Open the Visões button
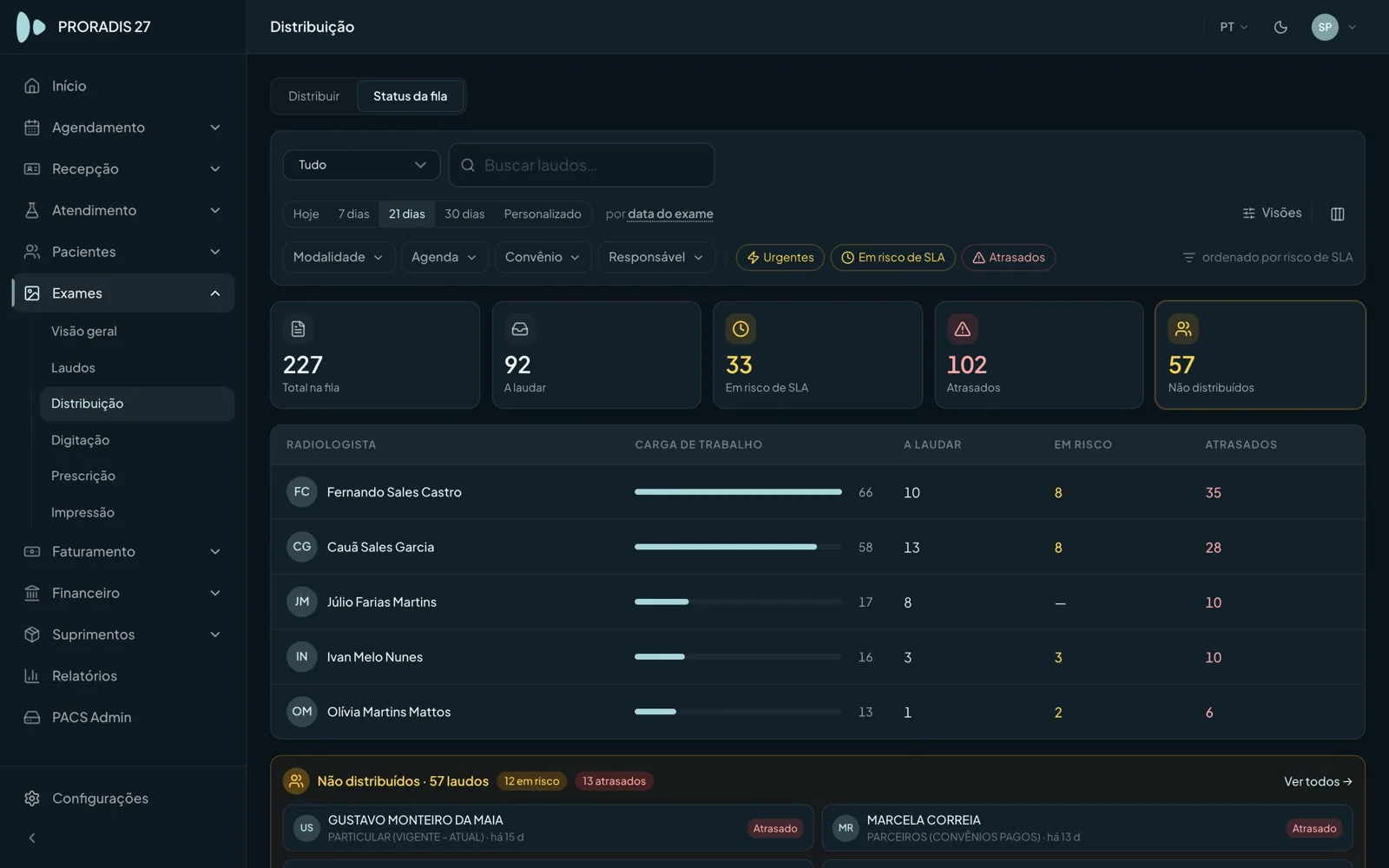Image resolution: width=1389 pixels, height=868 pixels. pos(1272,213)
